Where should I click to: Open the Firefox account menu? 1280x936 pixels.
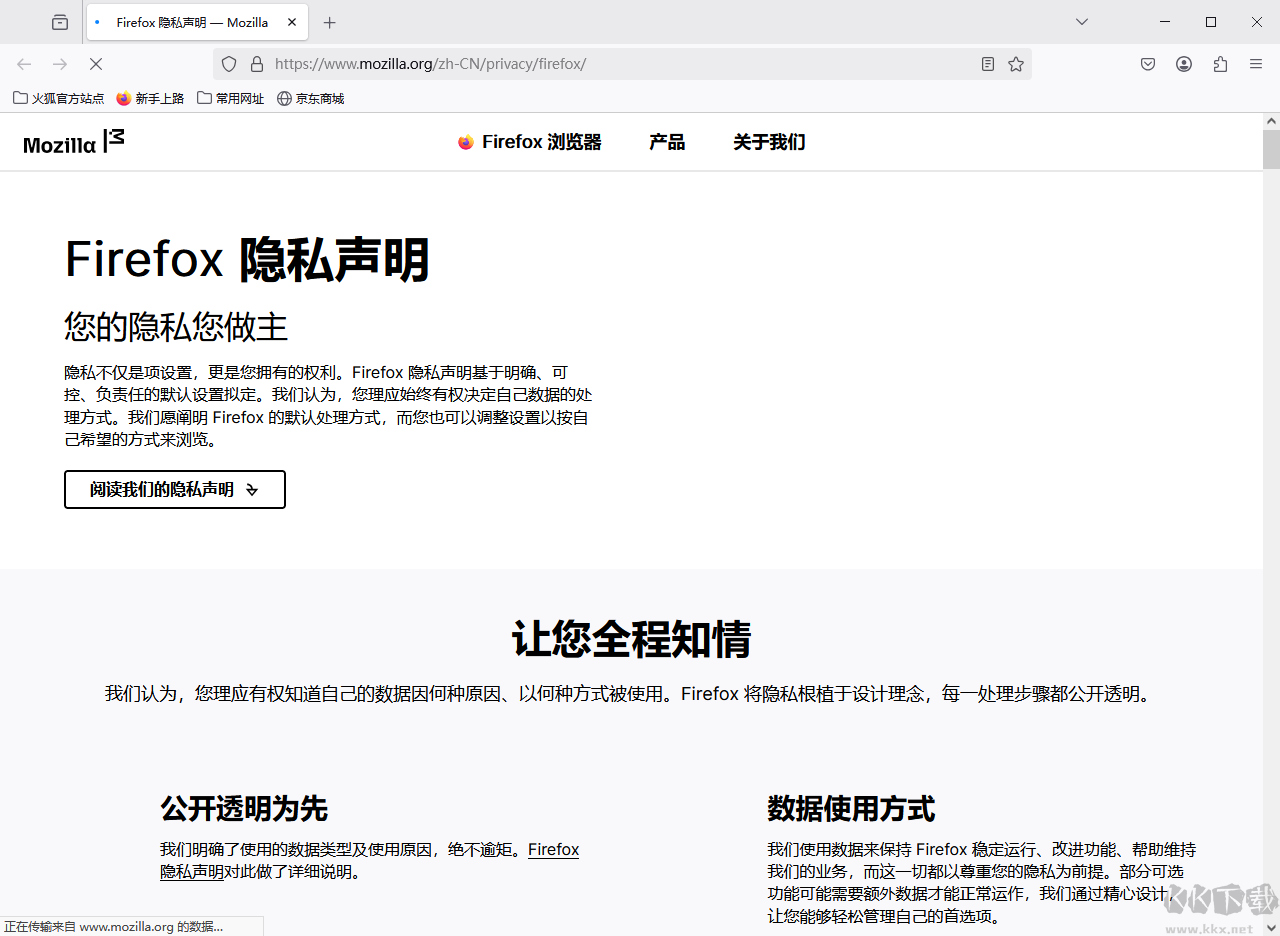pyautogui.click(x=1184, y=64)
